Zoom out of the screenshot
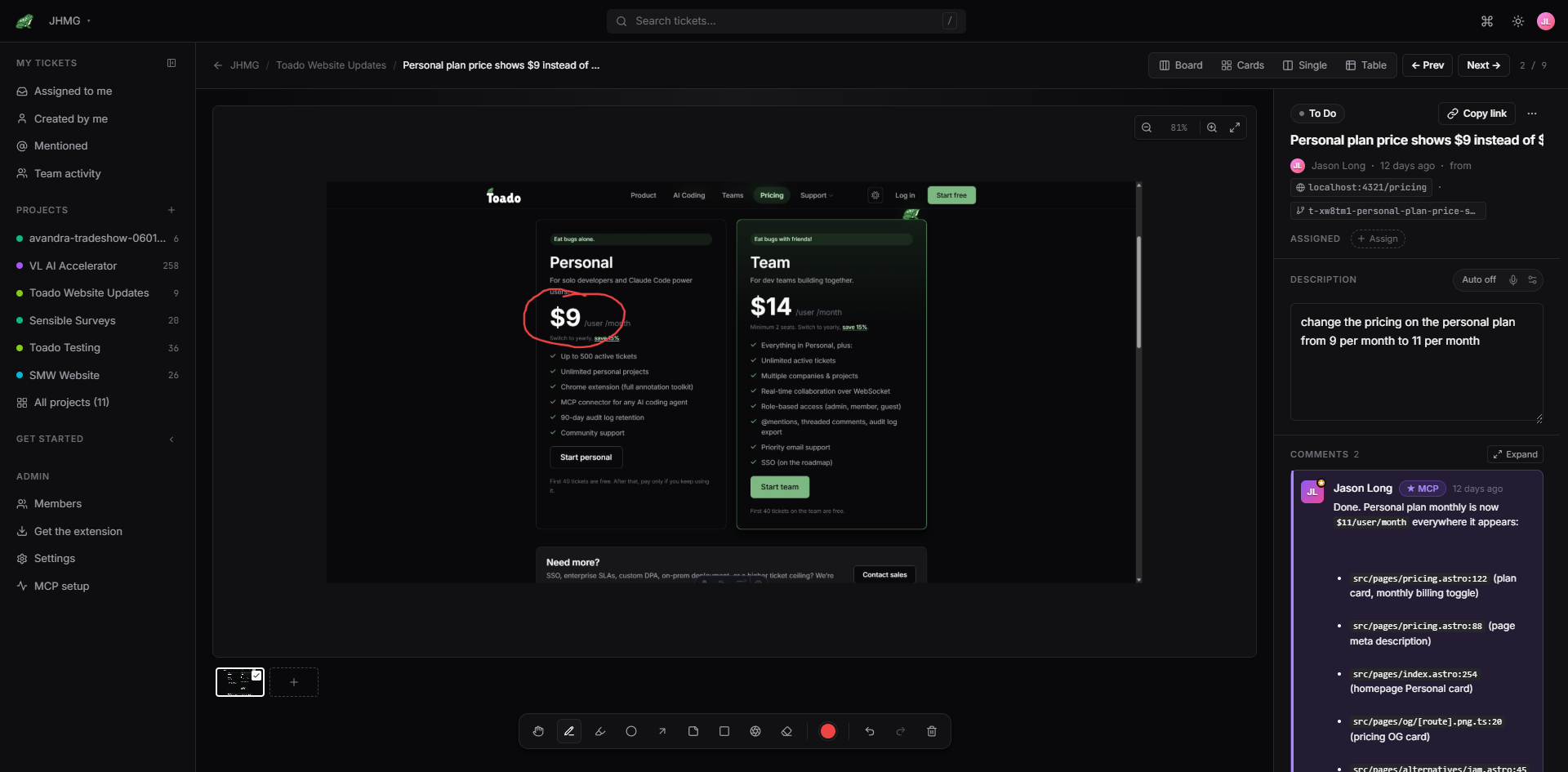The width and height of the screenshot is (1568, 772). [1147, 127]
